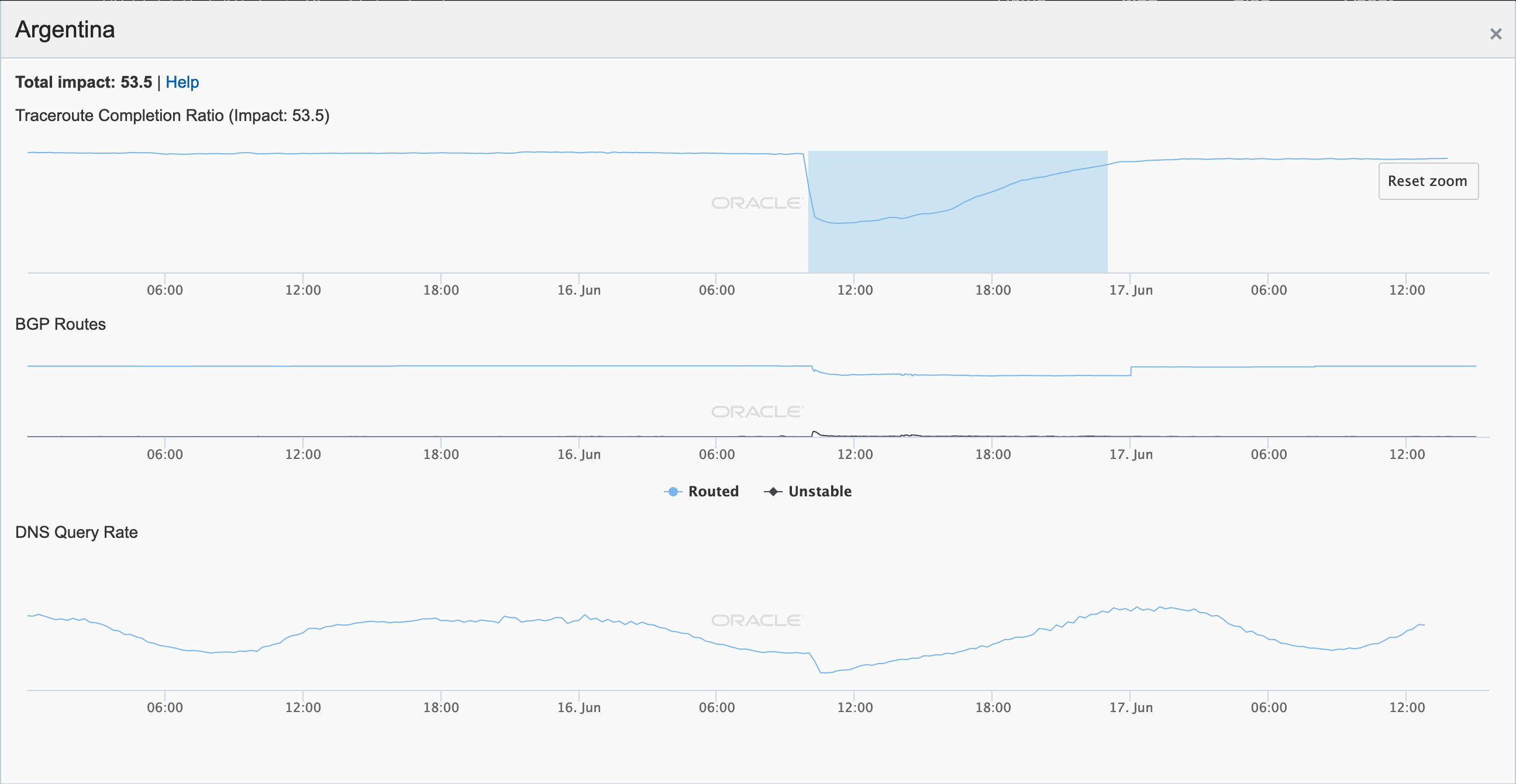This screenshot has height=784, width=1516.
Task: Click the Reset zoom button
Action: [1427, 181]
